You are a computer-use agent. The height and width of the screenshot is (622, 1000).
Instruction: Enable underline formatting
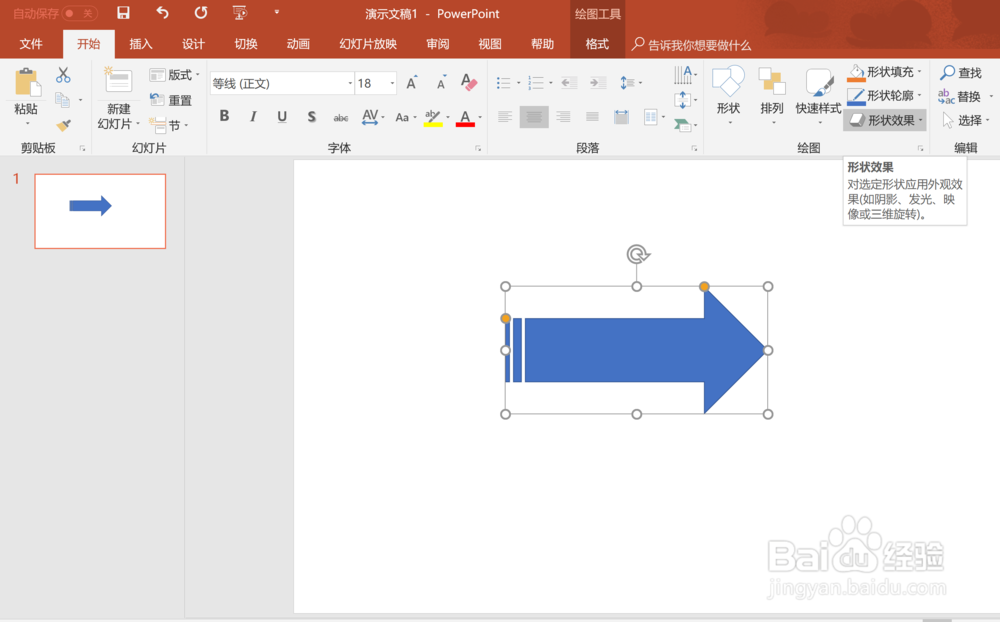(282, 116)
